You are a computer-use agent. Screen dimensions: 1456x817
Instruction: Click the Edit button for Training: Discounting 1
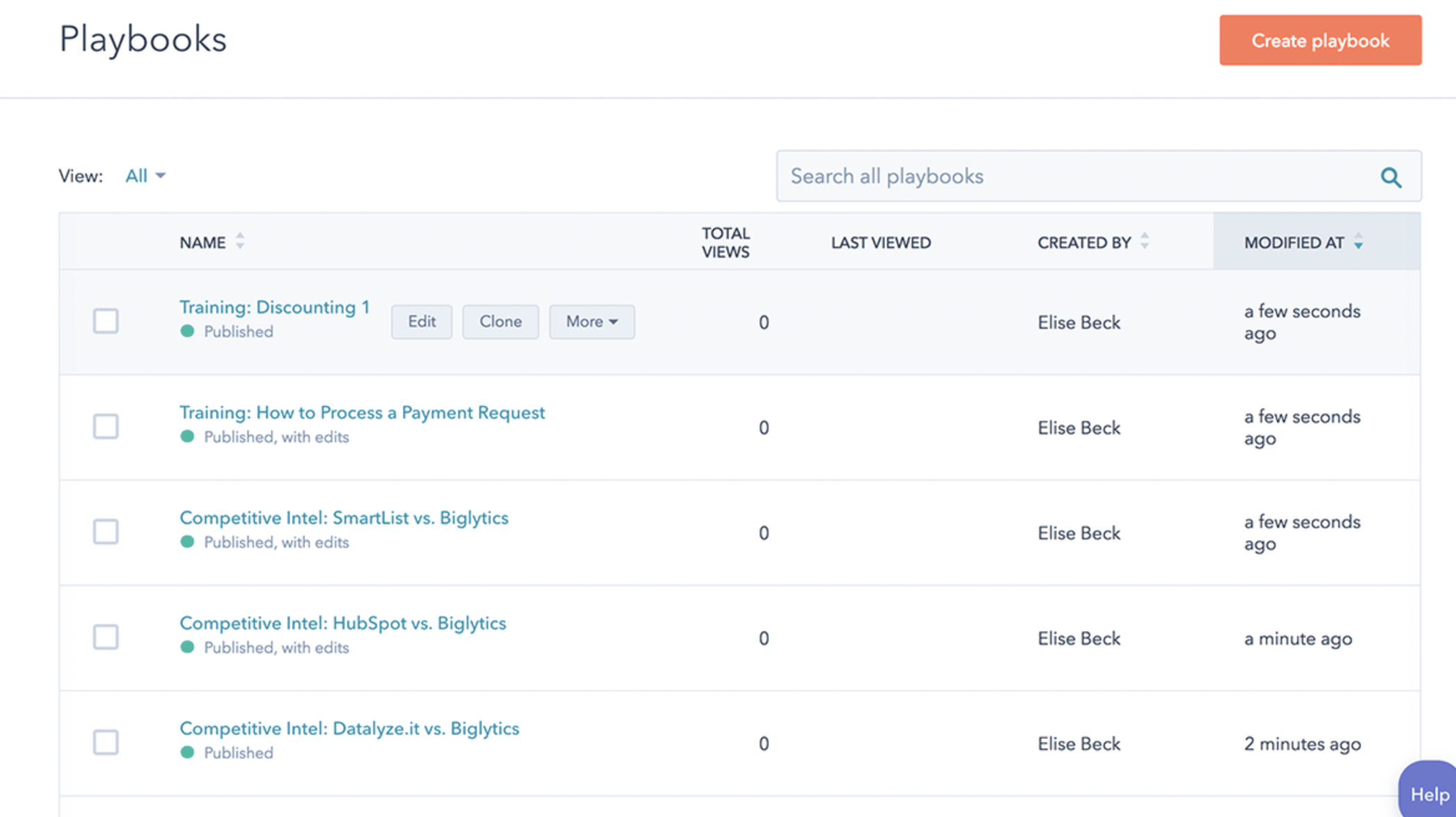[422, 322]
